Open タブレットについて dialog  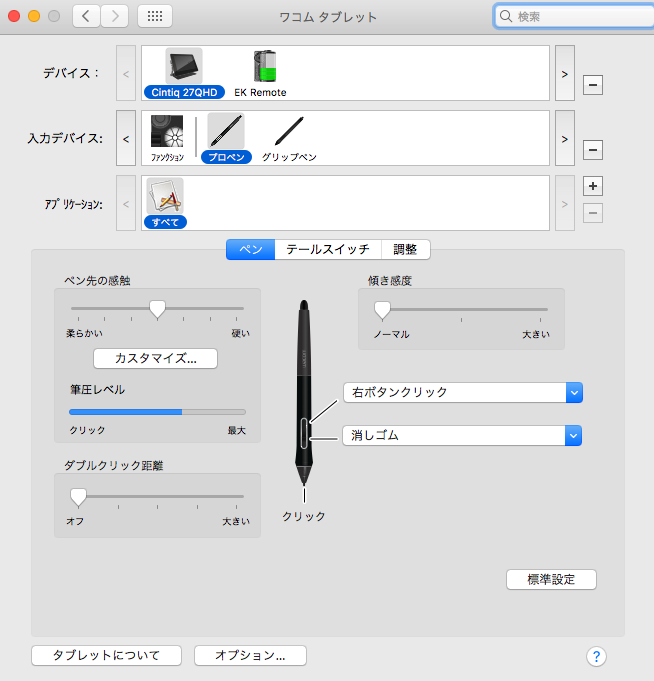[106, 655]
